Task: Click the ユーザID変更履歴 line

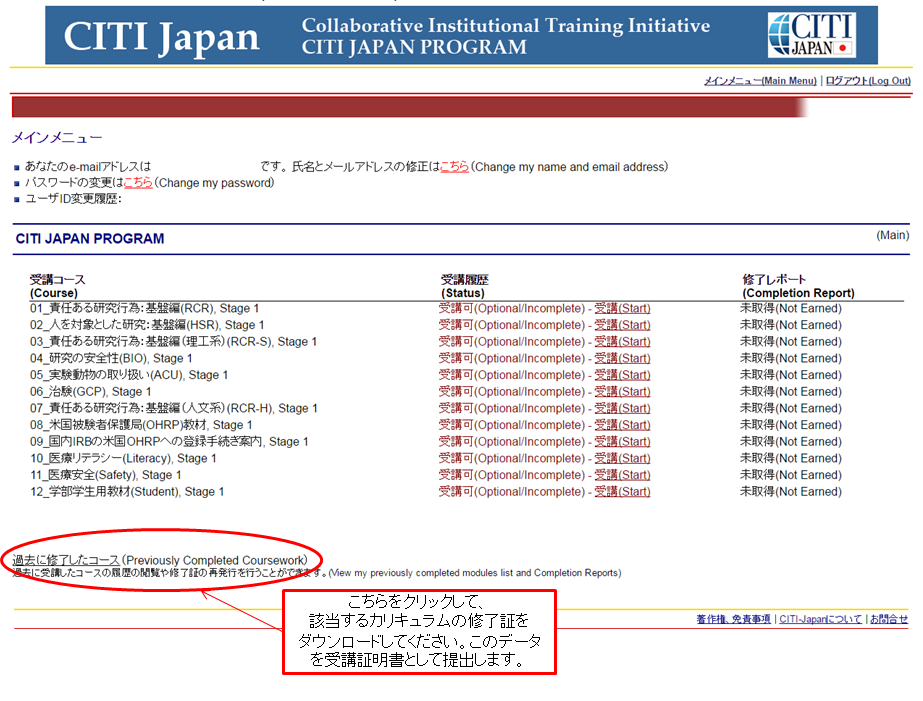Action: coord(73,198)
